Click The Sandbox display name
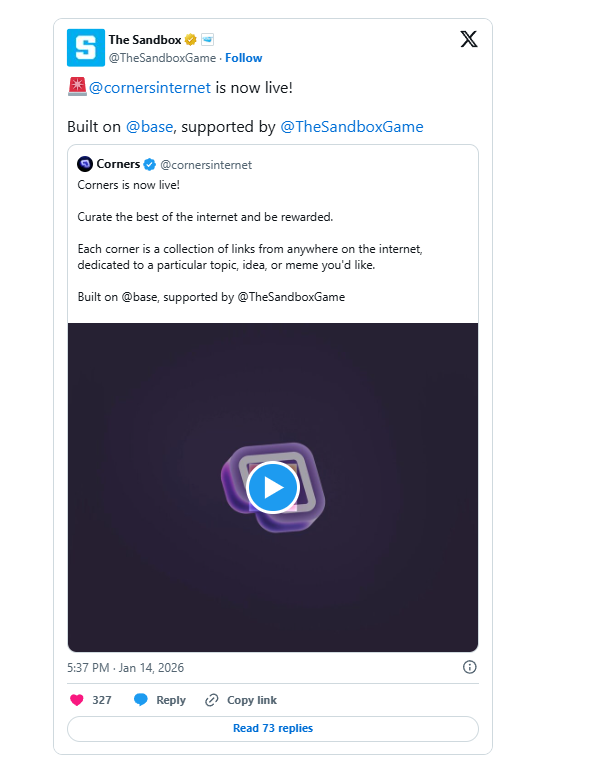The height and width of the screenshot is (757, 601). coord(143,40)
